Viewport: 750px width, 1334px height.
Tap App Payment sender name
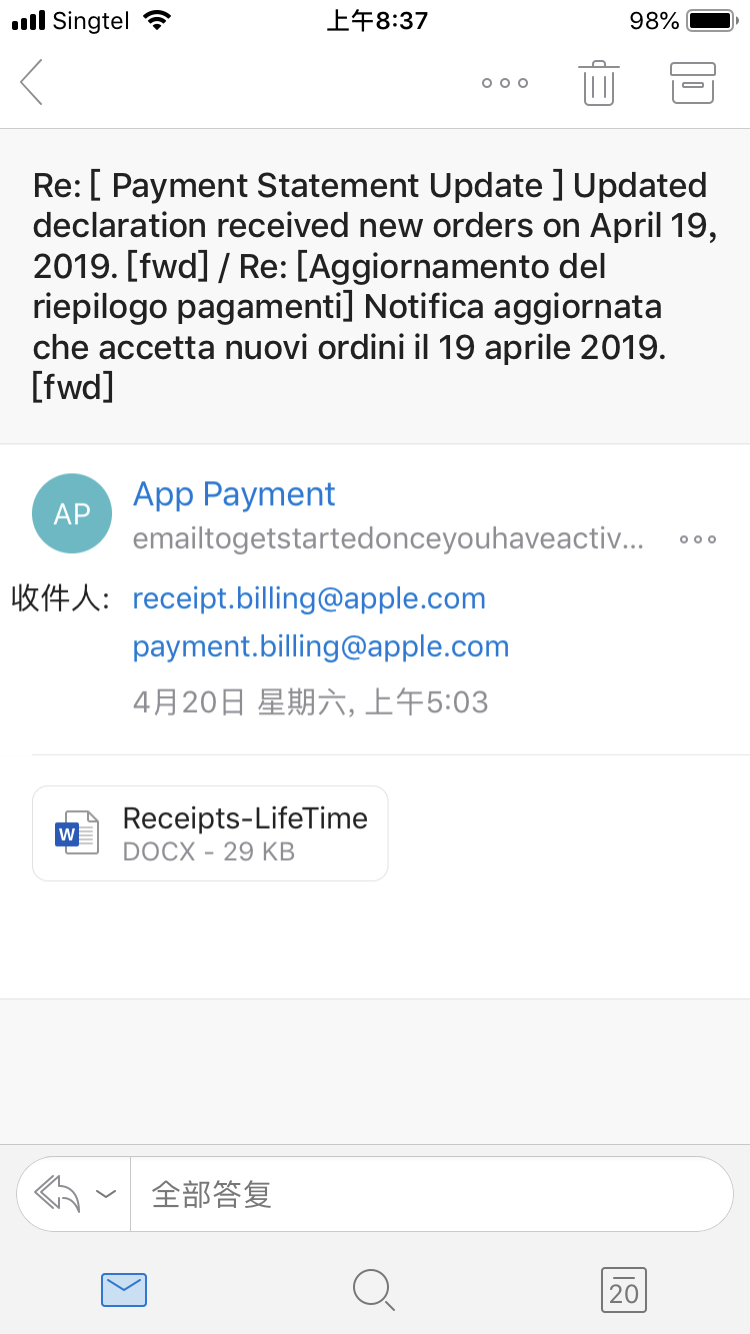point(234,494)
